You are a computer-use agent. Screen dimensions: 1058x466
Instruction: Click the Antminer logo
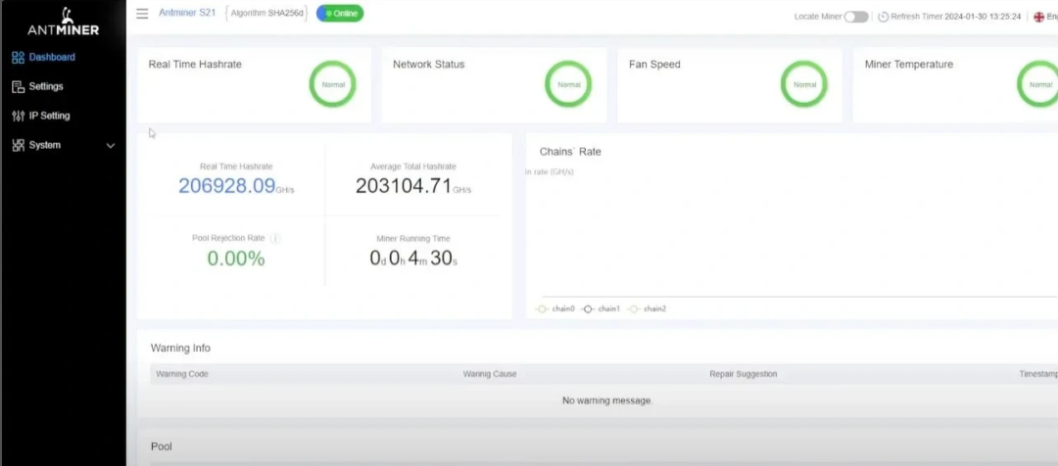coord(63,22)
